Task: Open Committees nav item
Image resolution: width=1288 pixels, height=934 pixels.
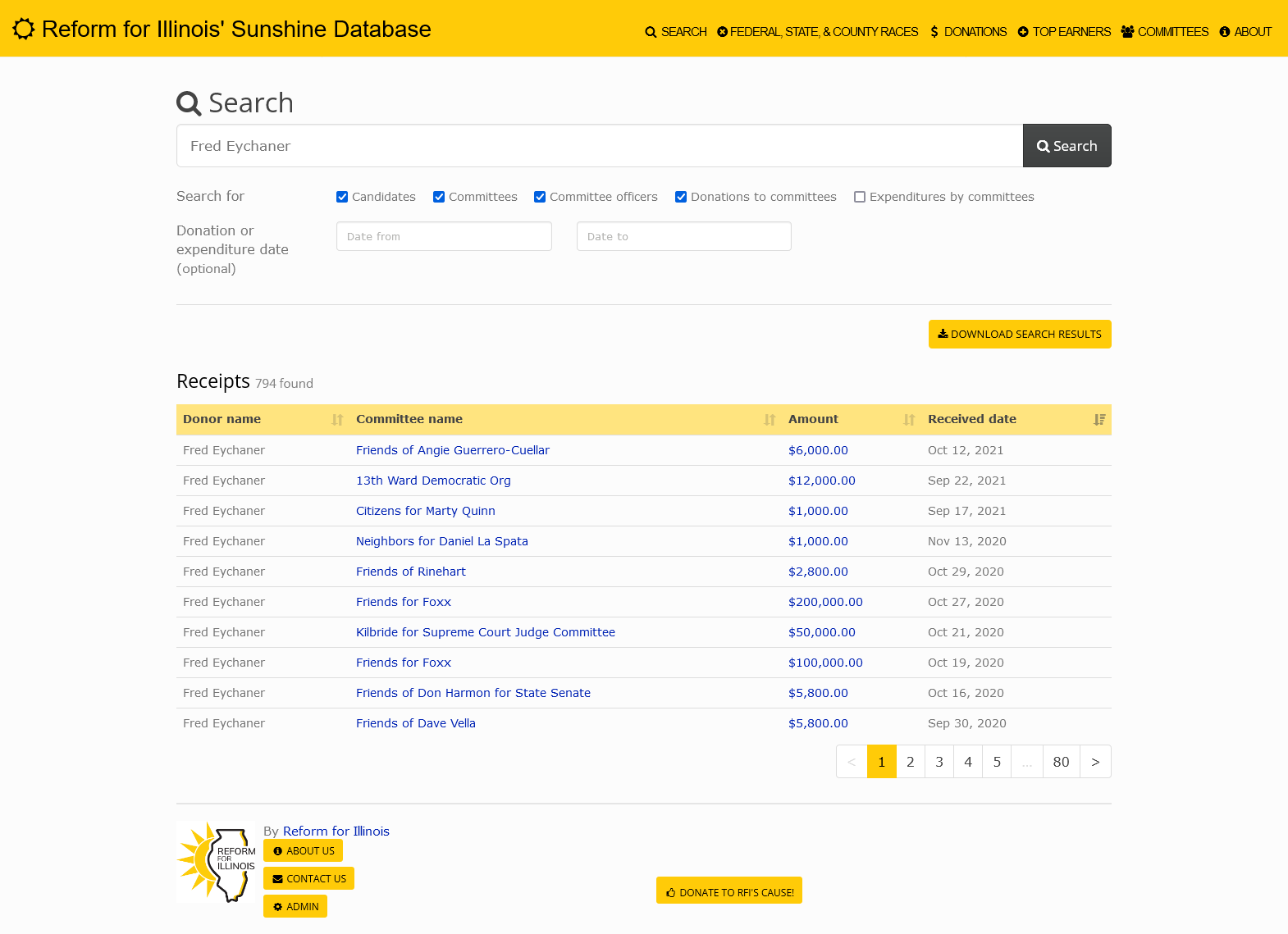Action: pos(1165,32)
